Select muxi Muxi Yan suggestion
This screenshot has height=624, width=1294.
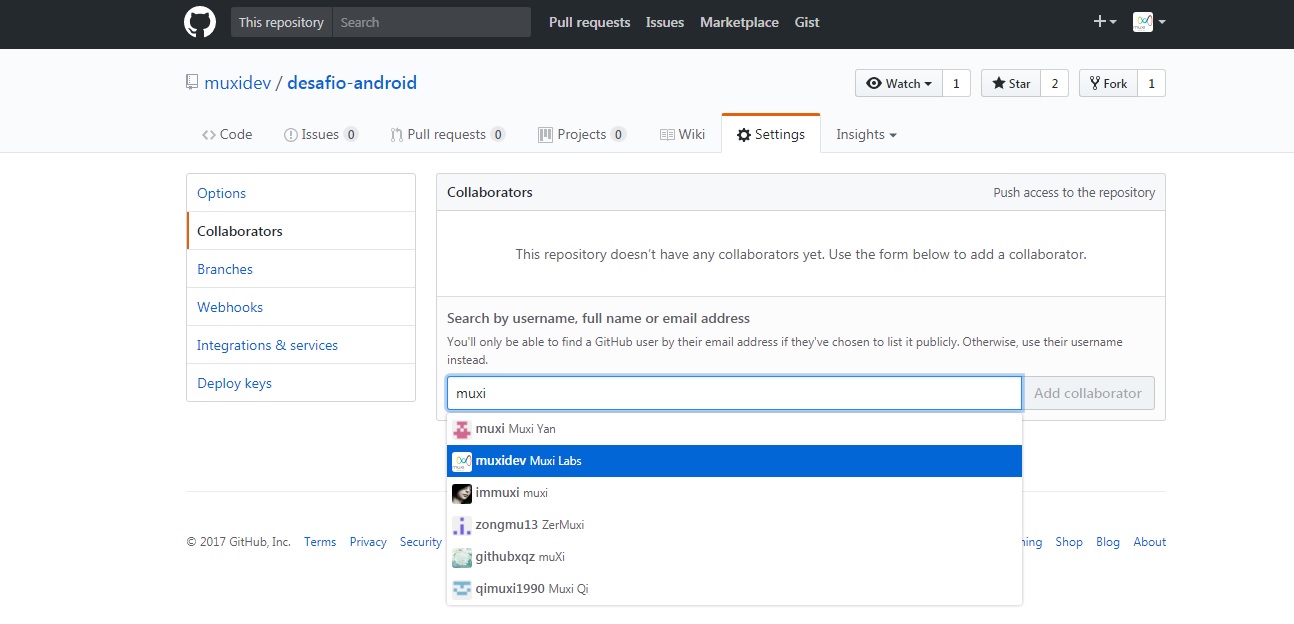click(734, 429)
